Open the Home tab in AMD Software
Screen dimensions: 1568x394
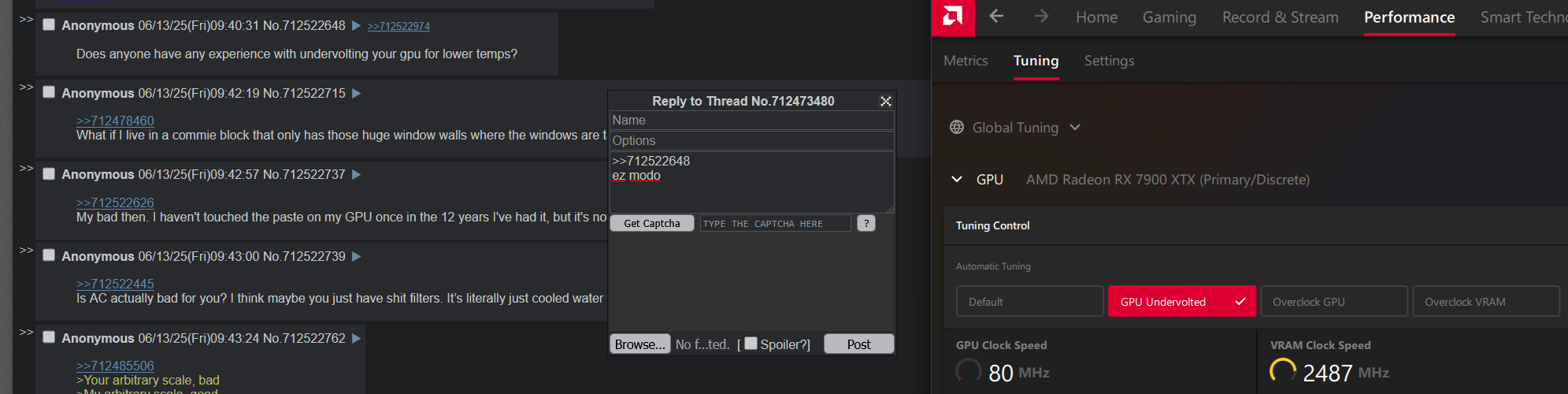coord(1096,17)
